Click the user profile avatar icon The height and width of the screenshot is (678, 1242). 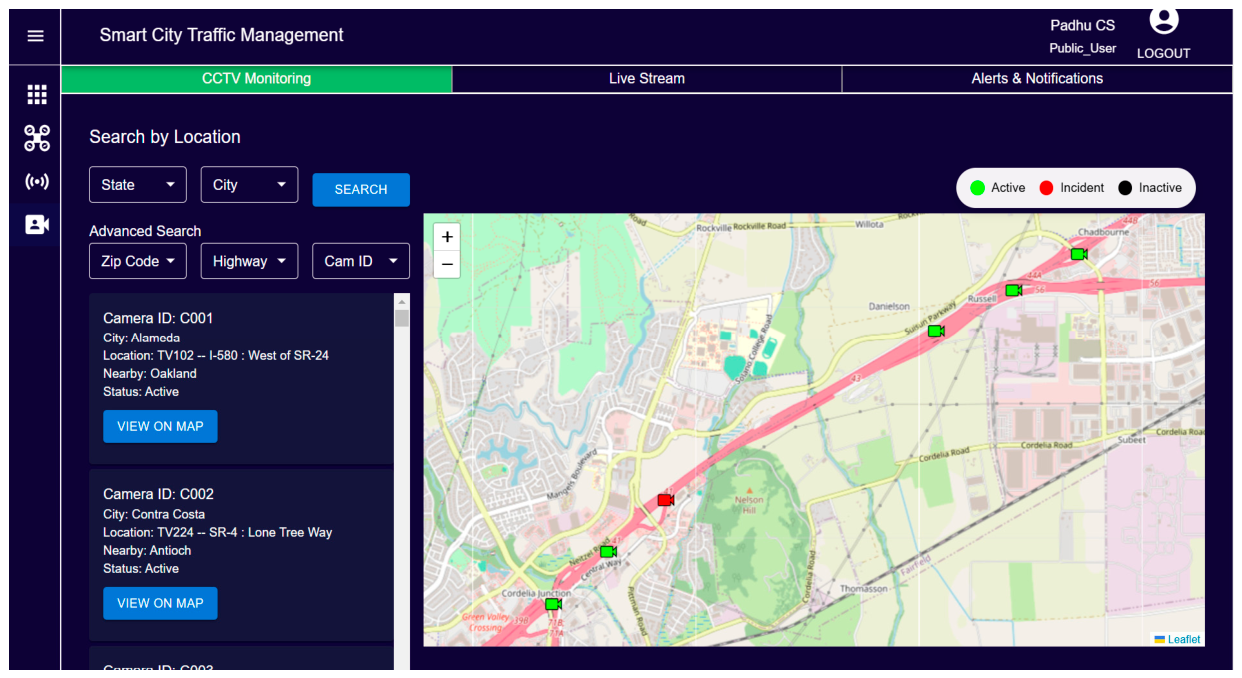1164,20
